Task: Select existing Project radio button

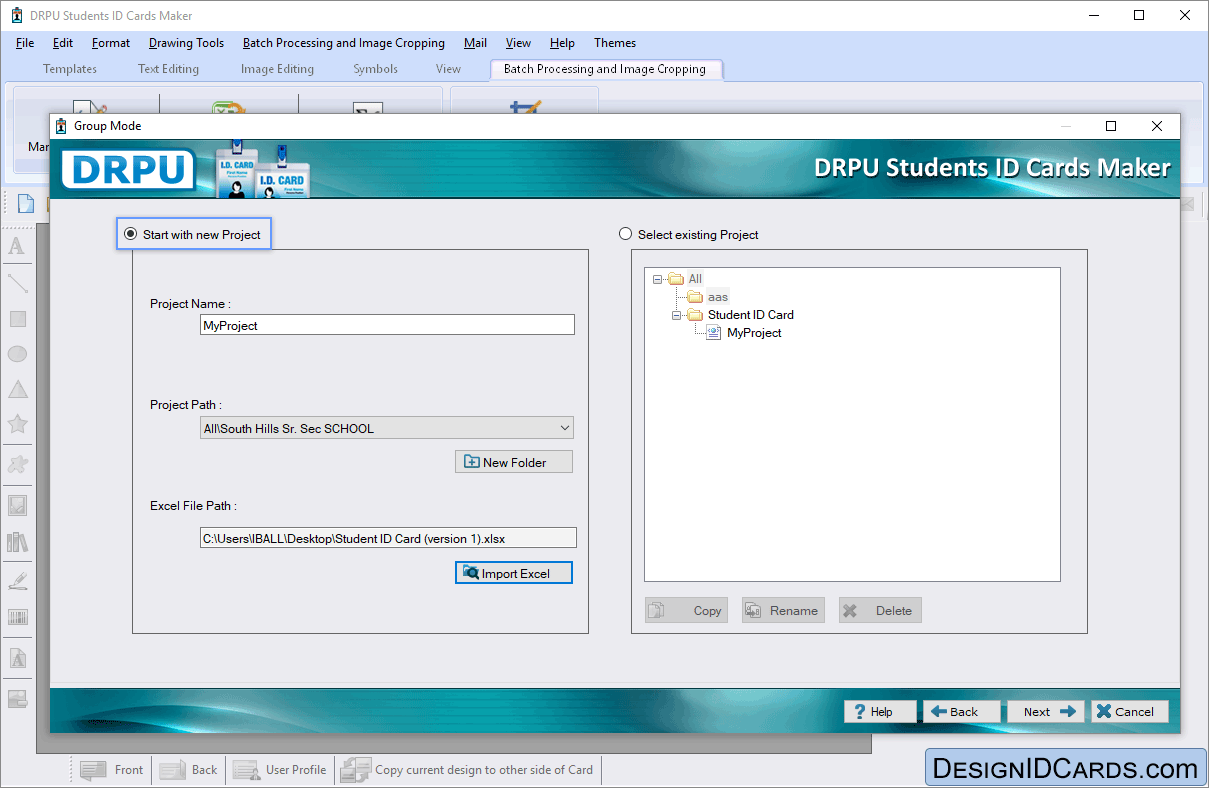Action: click(x=626, y=234)
